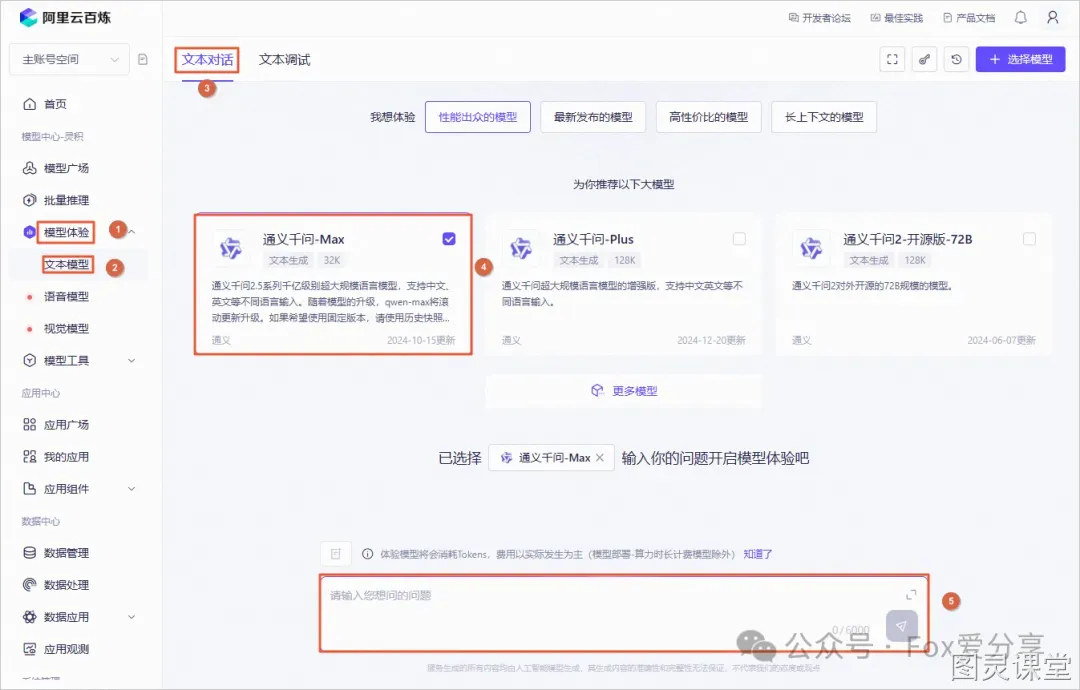The image size is (1080, 690).
Task: Click the 32K tag on 通义千问-Max
Action: [332, 260]
